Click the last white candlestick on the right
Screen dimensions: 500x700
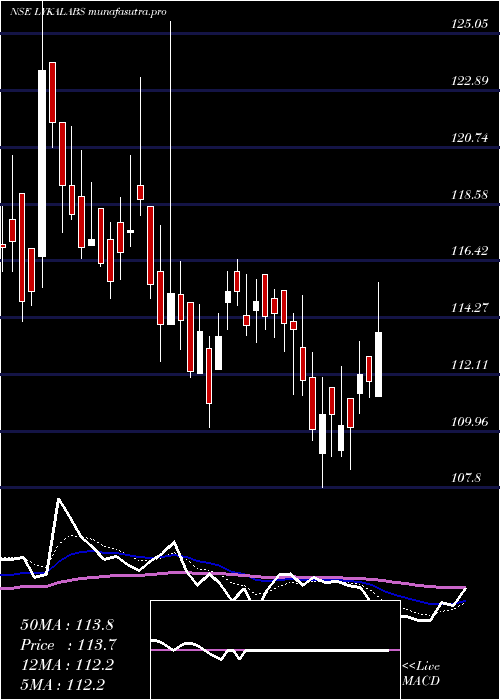(x=378, y=364)
